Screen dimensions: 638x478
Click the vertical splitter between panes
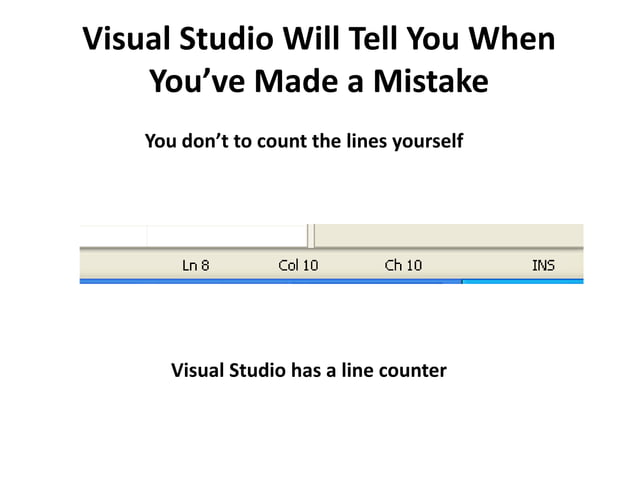311,236
